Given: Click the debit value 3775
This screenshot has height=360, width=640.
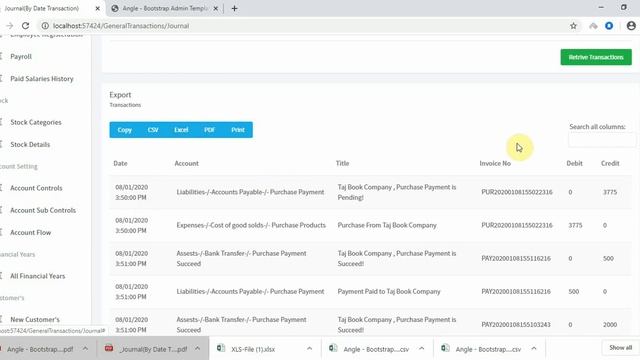Looking at the screenshot, I should pos(575,225).
